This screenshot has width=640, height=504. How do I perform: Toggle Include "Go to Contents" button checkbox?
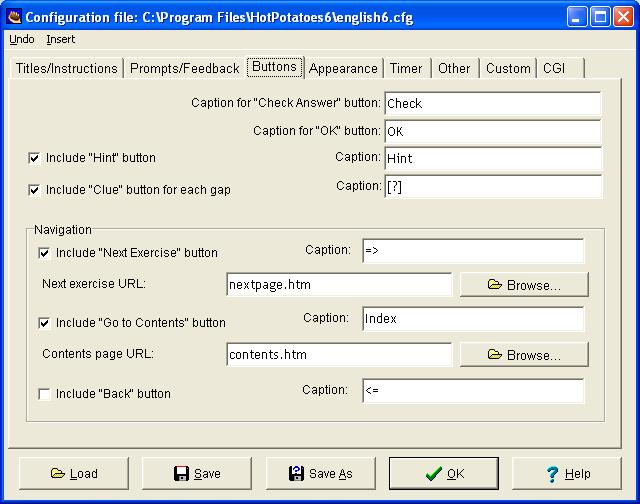tap(44, 323)
